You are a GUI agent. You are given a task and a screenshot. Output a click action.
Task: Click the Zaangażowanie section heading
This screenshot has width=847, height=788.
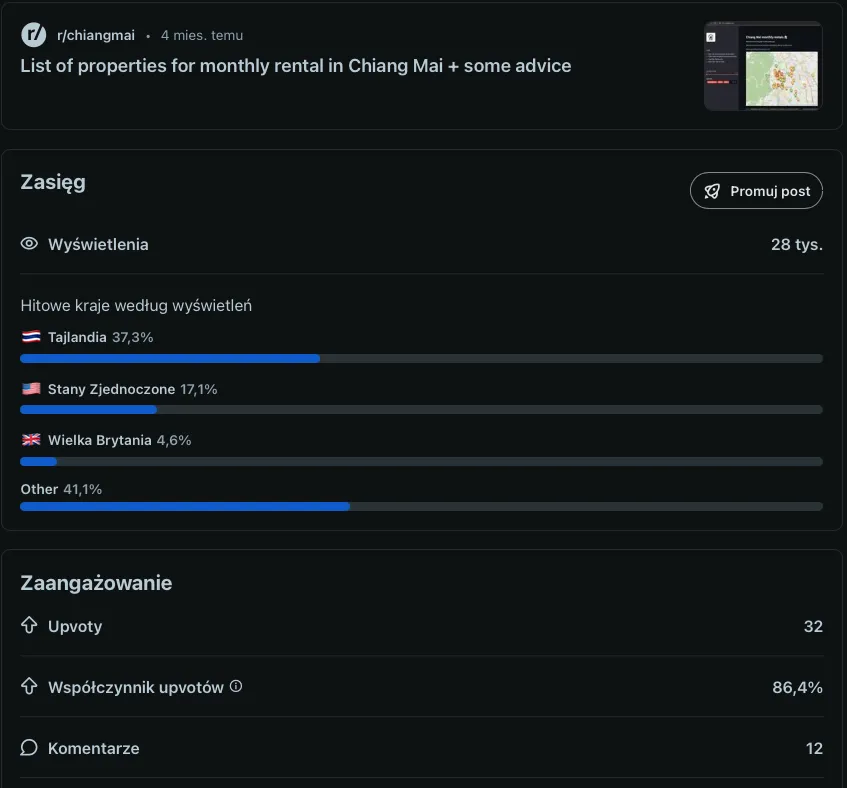[96, 583]
